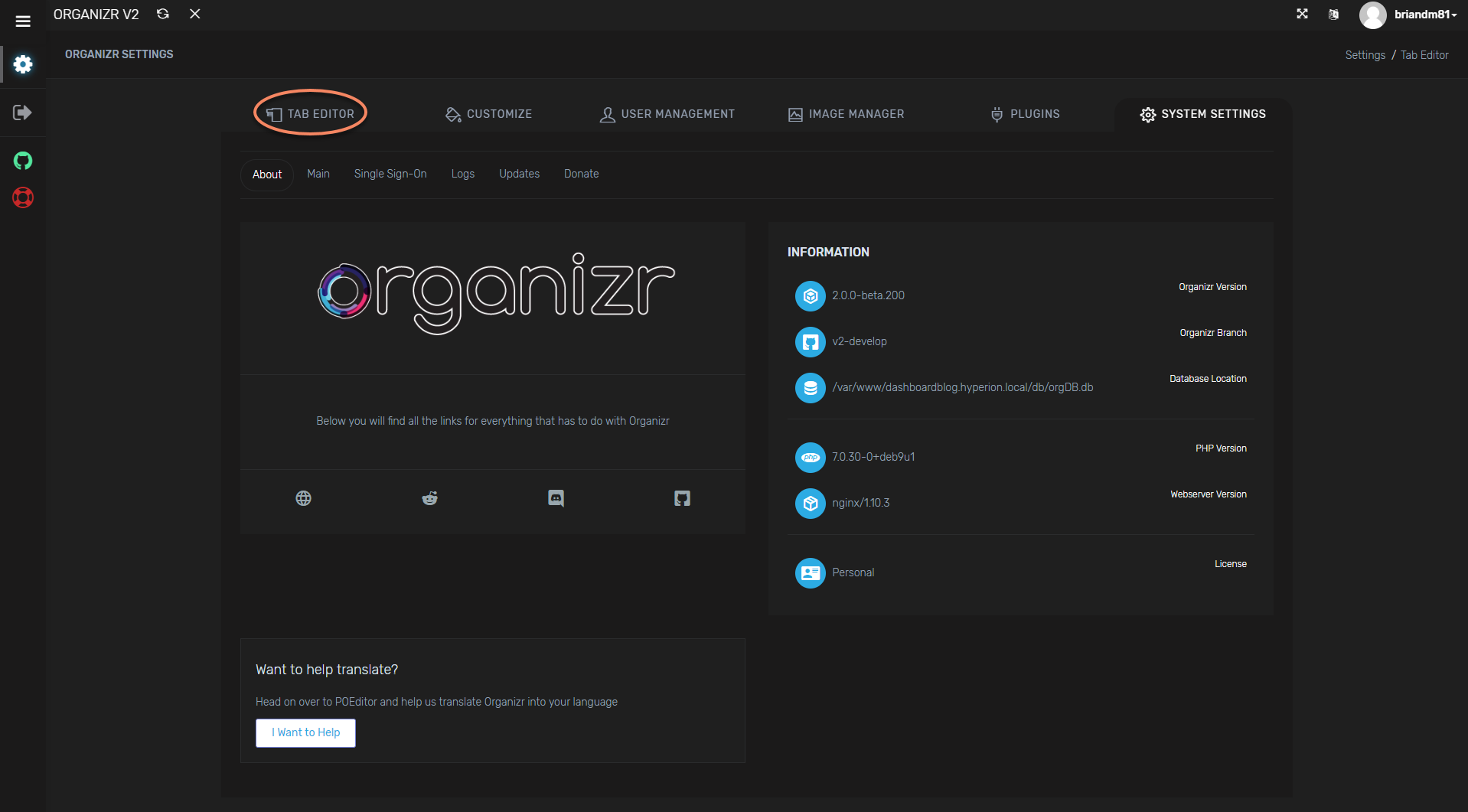
Task: Toggle fullscreen using the expand icon
Action: pyautogui.click(x=1302, y=14)
